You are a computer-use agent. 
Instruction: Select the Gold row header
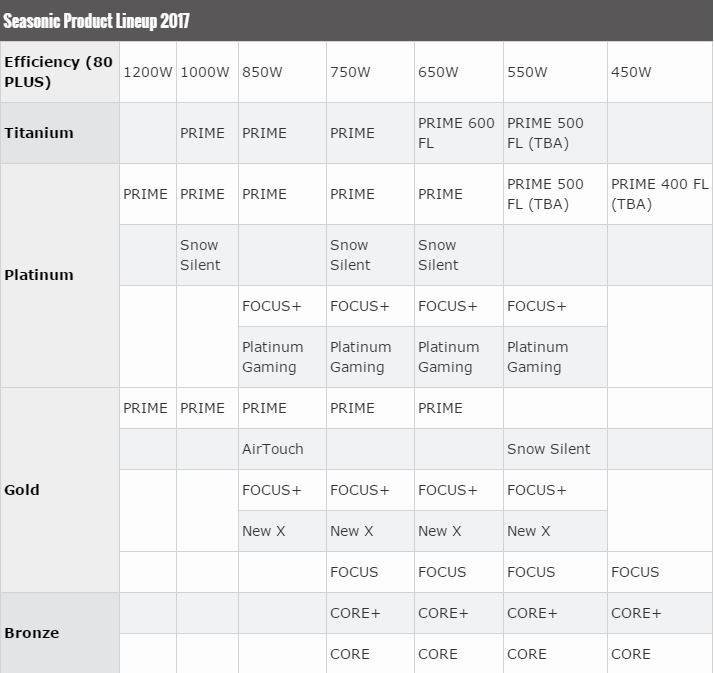(x=23, y=490)
